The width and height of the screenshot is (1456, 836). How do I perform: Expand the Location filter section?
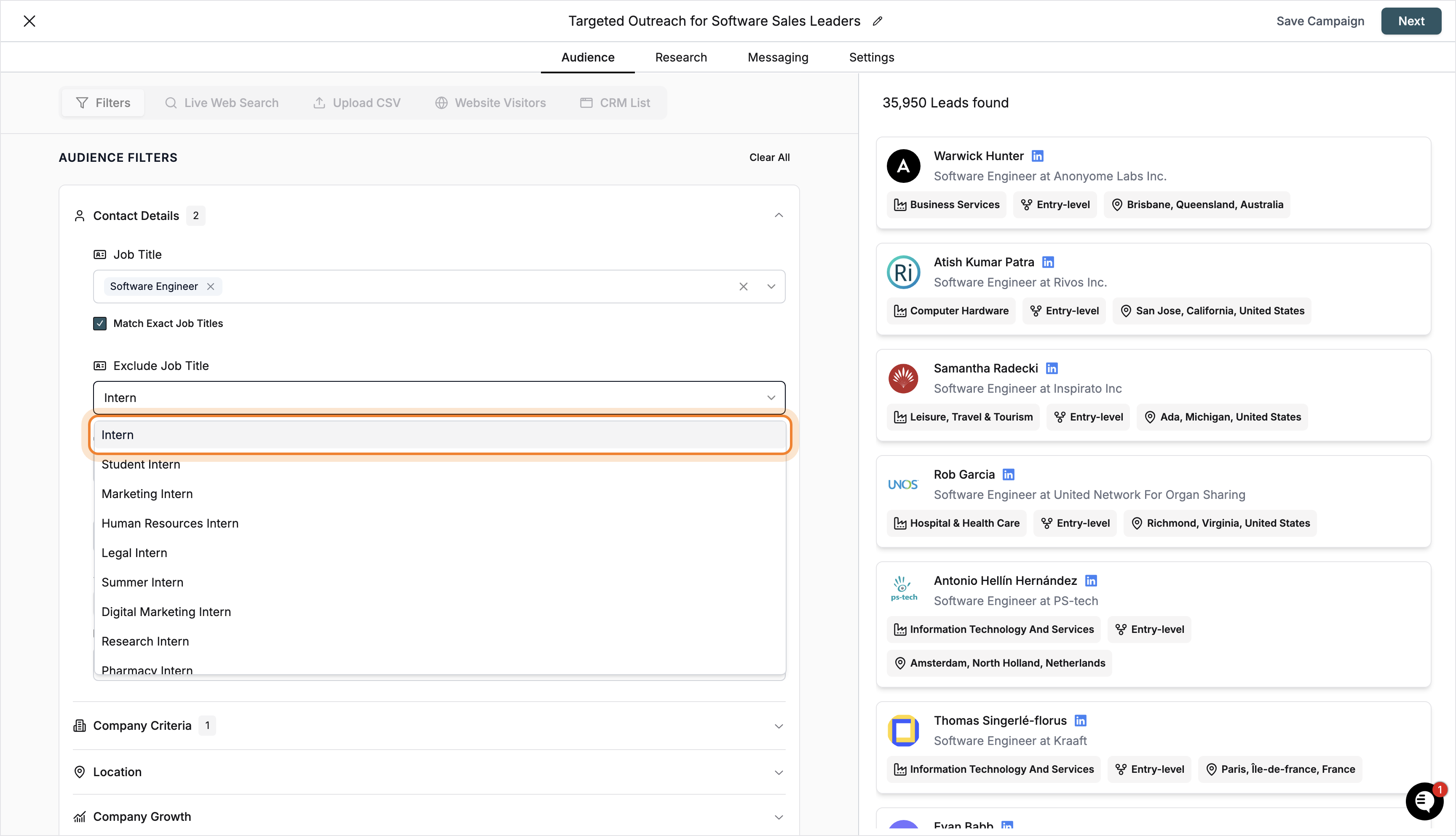779,772
